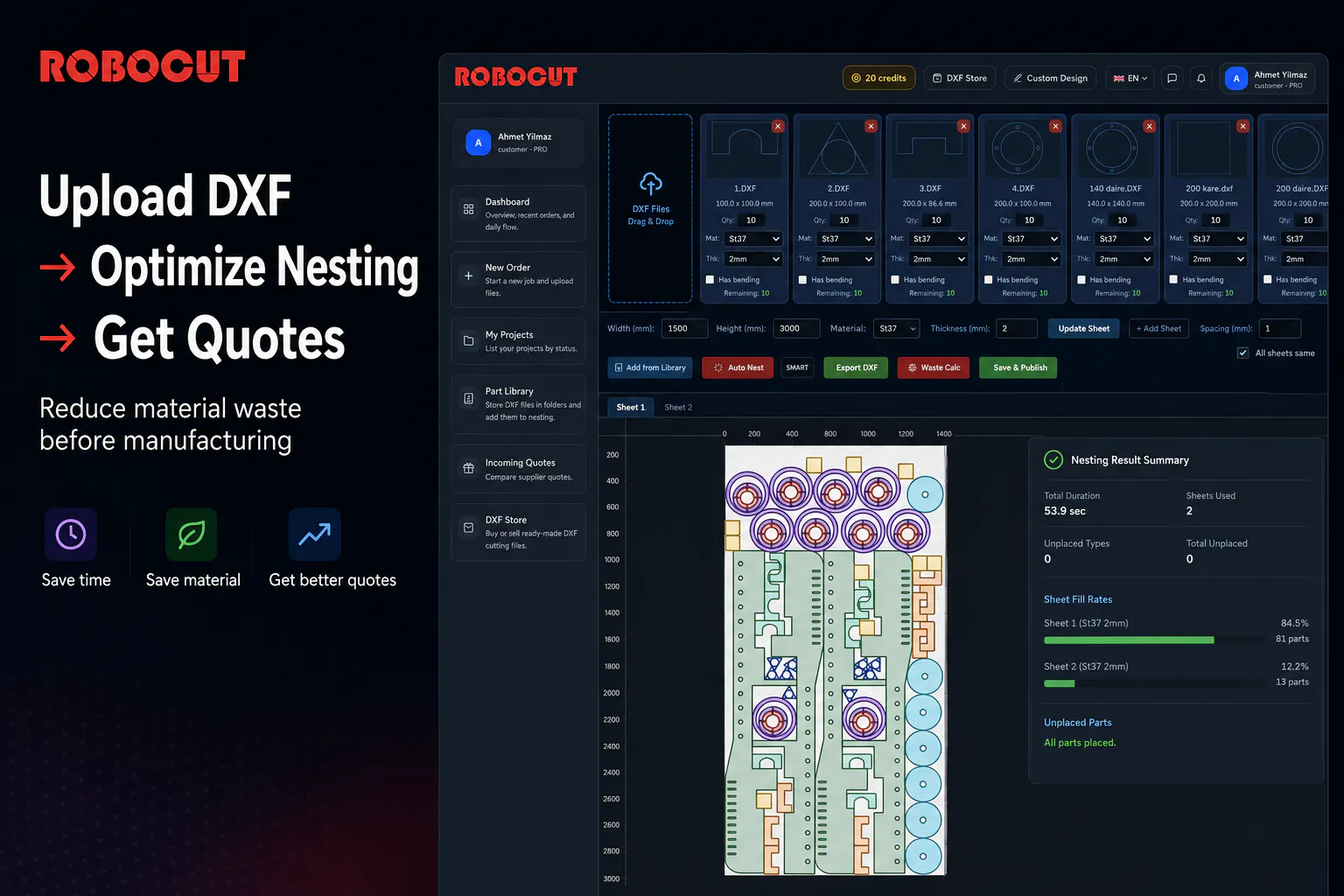Click the Dashboard grid icon in sidebar
This screenshot has width=1344, height=896.
pos(469,209)
